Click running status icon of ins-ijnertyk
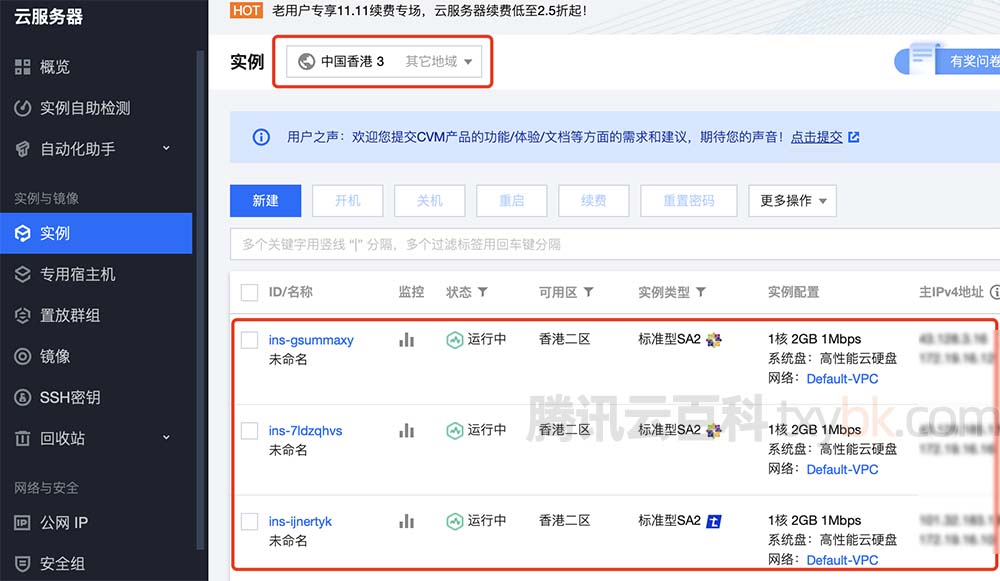 click(455, 521)
